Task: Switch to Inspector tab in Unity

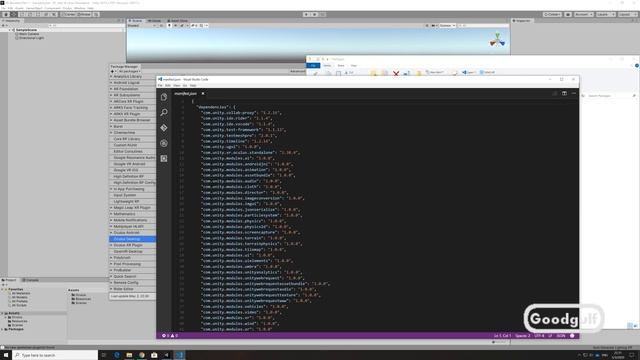Action: [x=522, y=20]
